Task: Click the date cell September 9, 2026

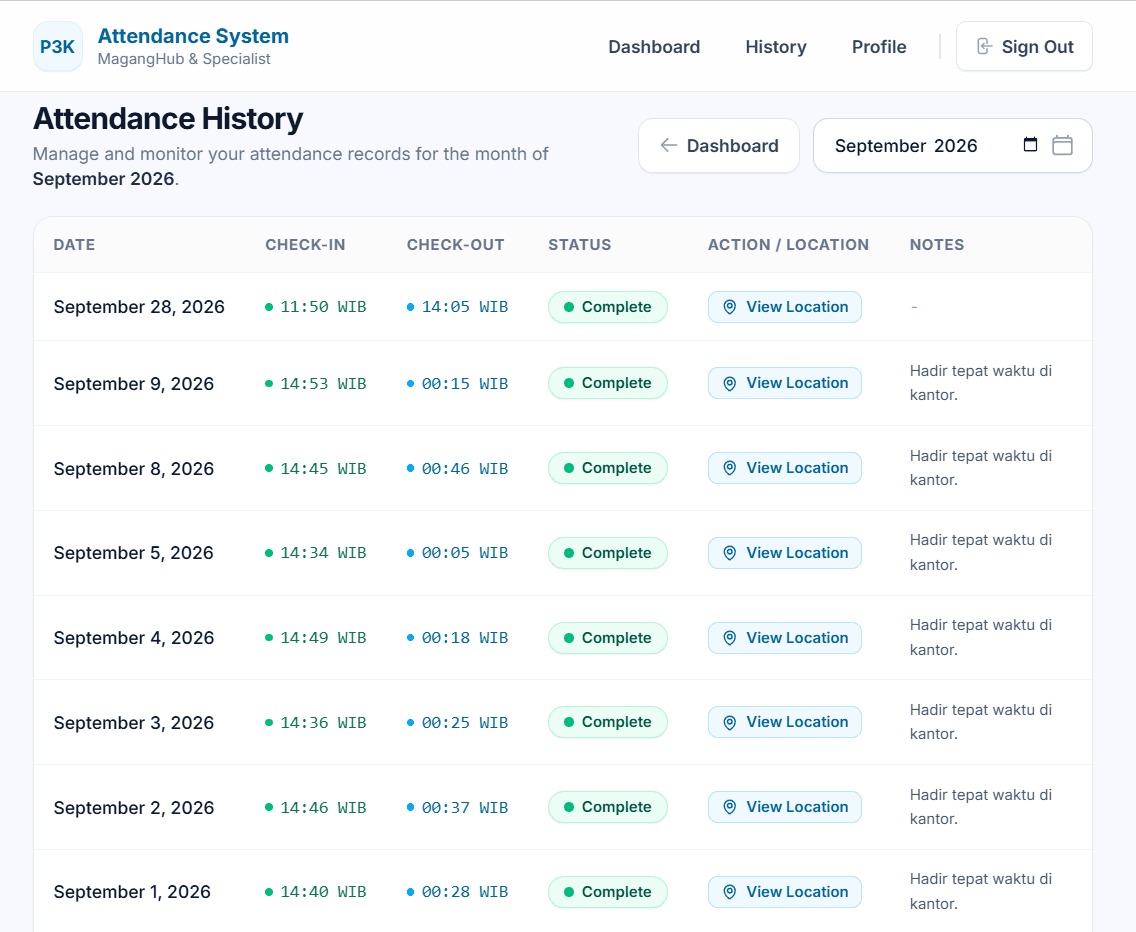Action: click(x=134, y=384)
